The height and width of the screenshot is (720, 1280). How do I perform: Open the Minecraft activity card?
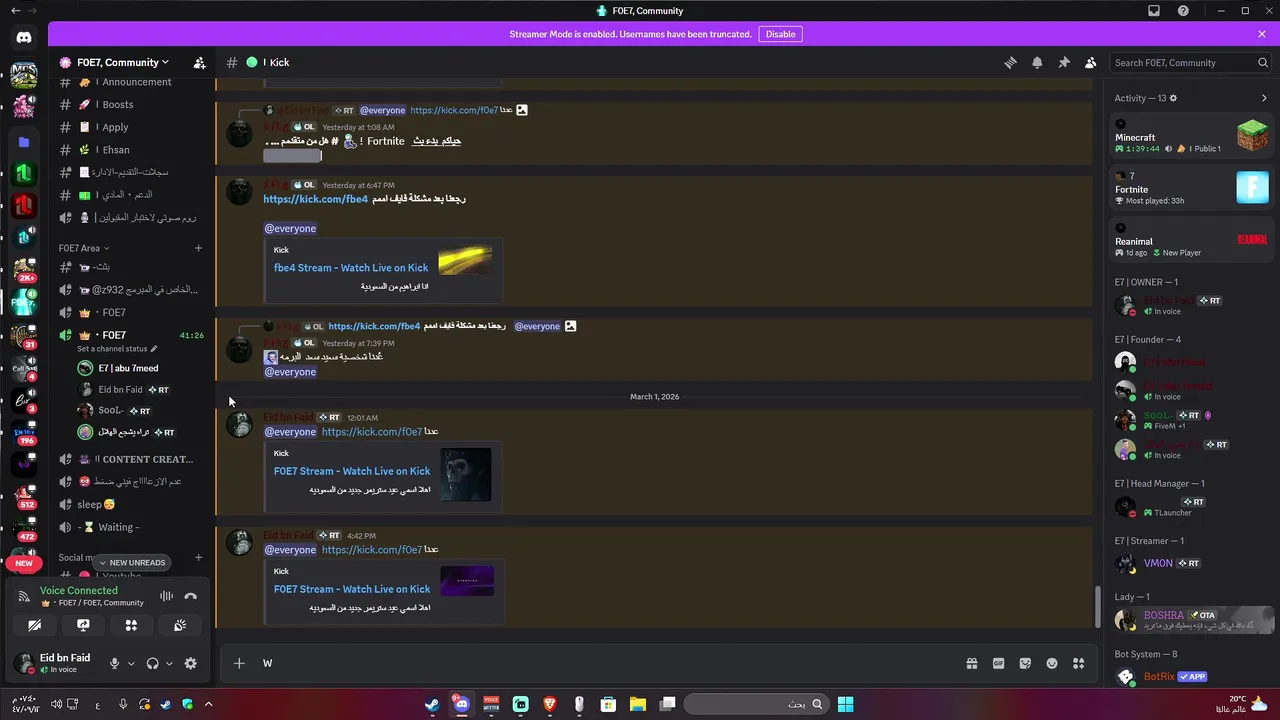click(x=1192, y=136)
